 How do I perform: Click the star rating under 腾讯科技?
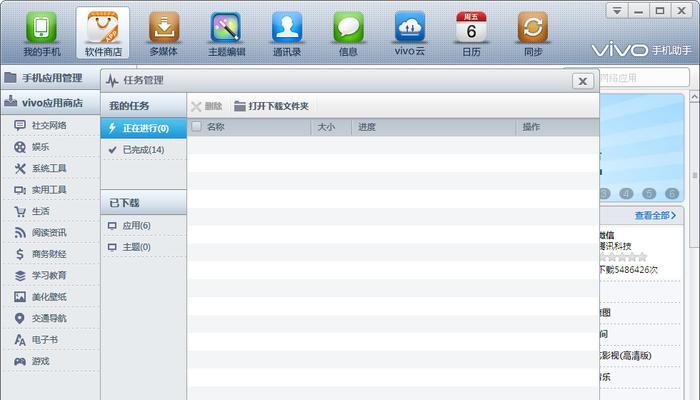pyautogui.click(x=623, y=257)
